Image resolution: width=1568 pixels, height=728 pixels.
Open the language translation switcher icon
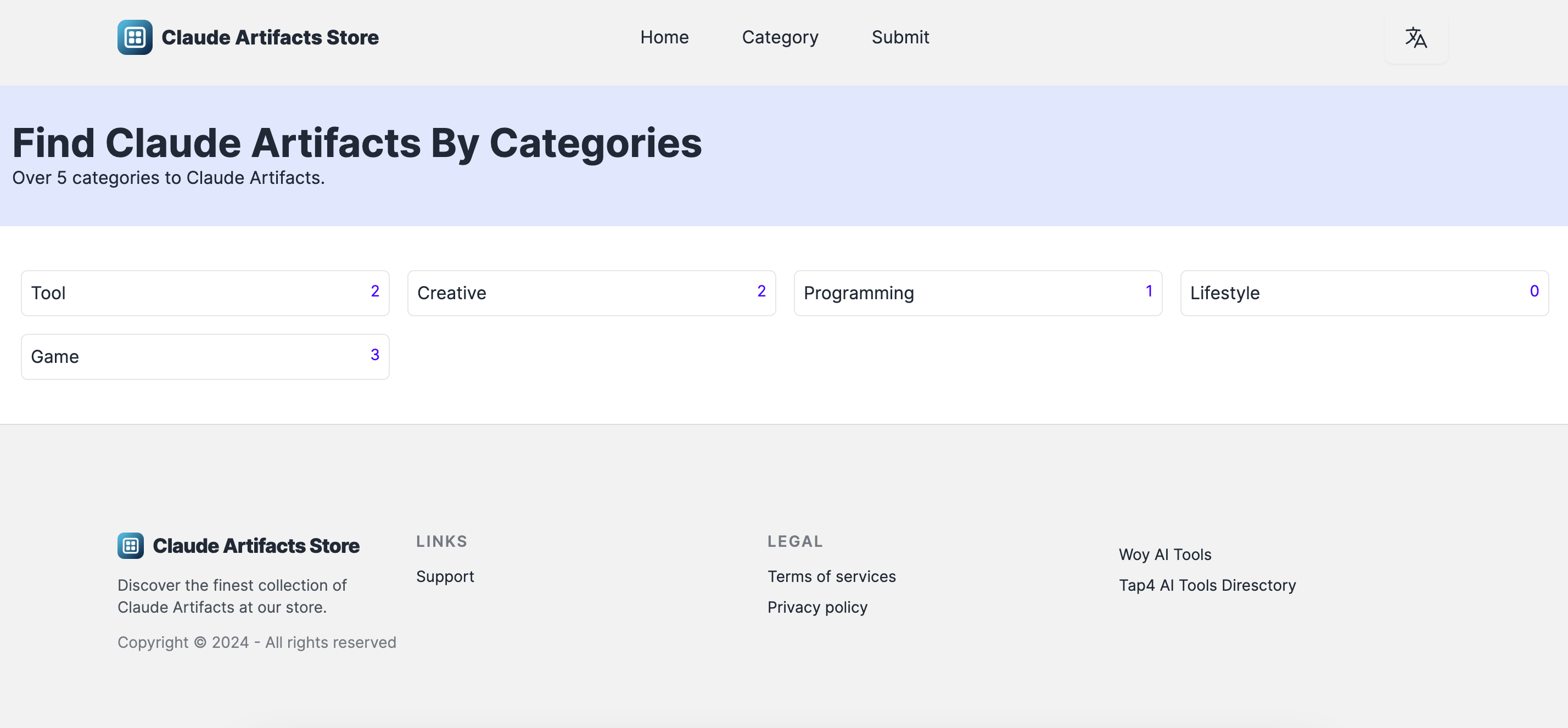(1415, 38)
